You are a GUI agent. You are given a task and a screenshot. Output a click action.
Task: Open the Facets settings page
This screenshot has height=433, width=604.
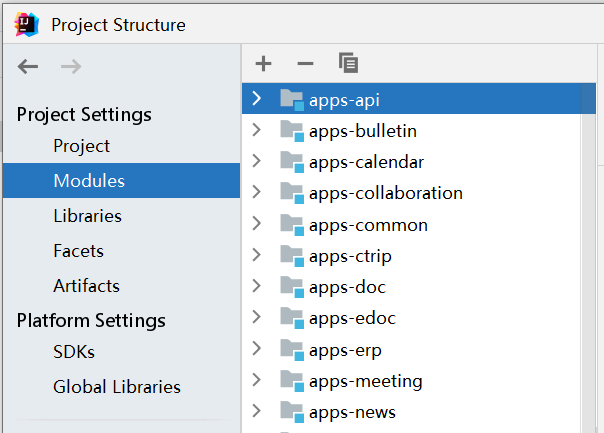[78, 251]
